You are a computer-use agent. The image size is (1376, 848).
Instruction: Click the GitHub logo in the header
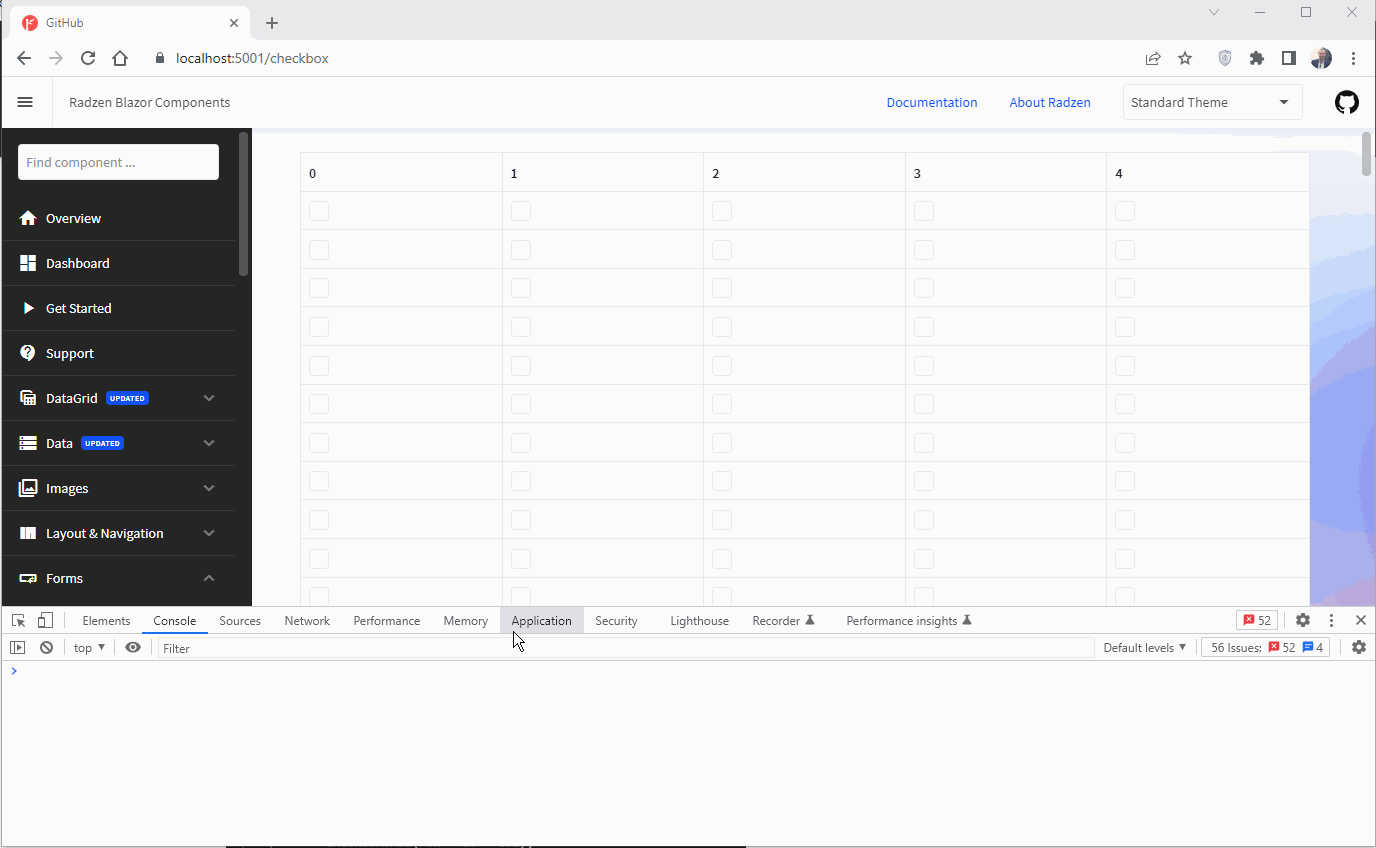(x=1346, y=102)
